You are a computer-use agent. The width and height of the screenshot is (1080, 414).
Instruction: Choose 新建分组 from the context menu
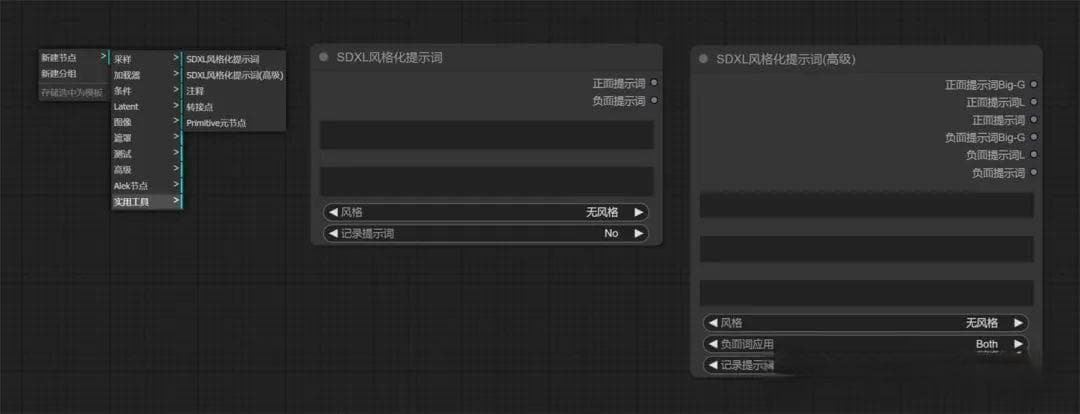(74, 74)
